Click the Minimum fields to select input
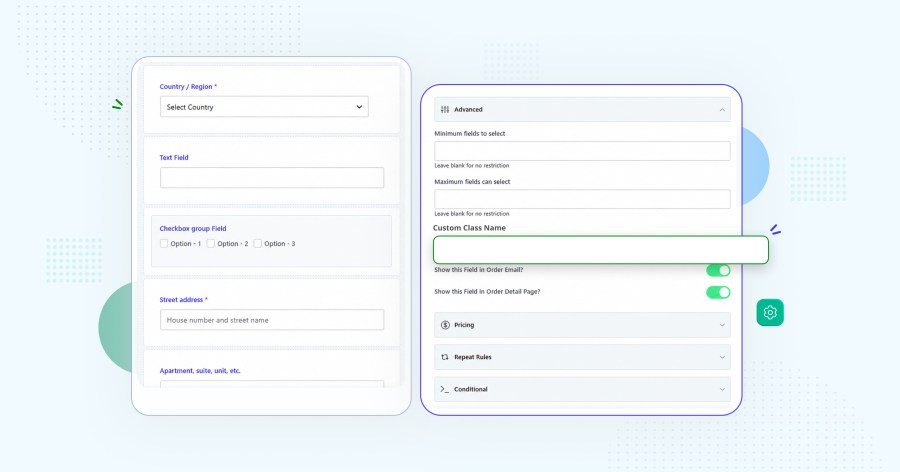This screenshot has height=472, width=900. 582,151
